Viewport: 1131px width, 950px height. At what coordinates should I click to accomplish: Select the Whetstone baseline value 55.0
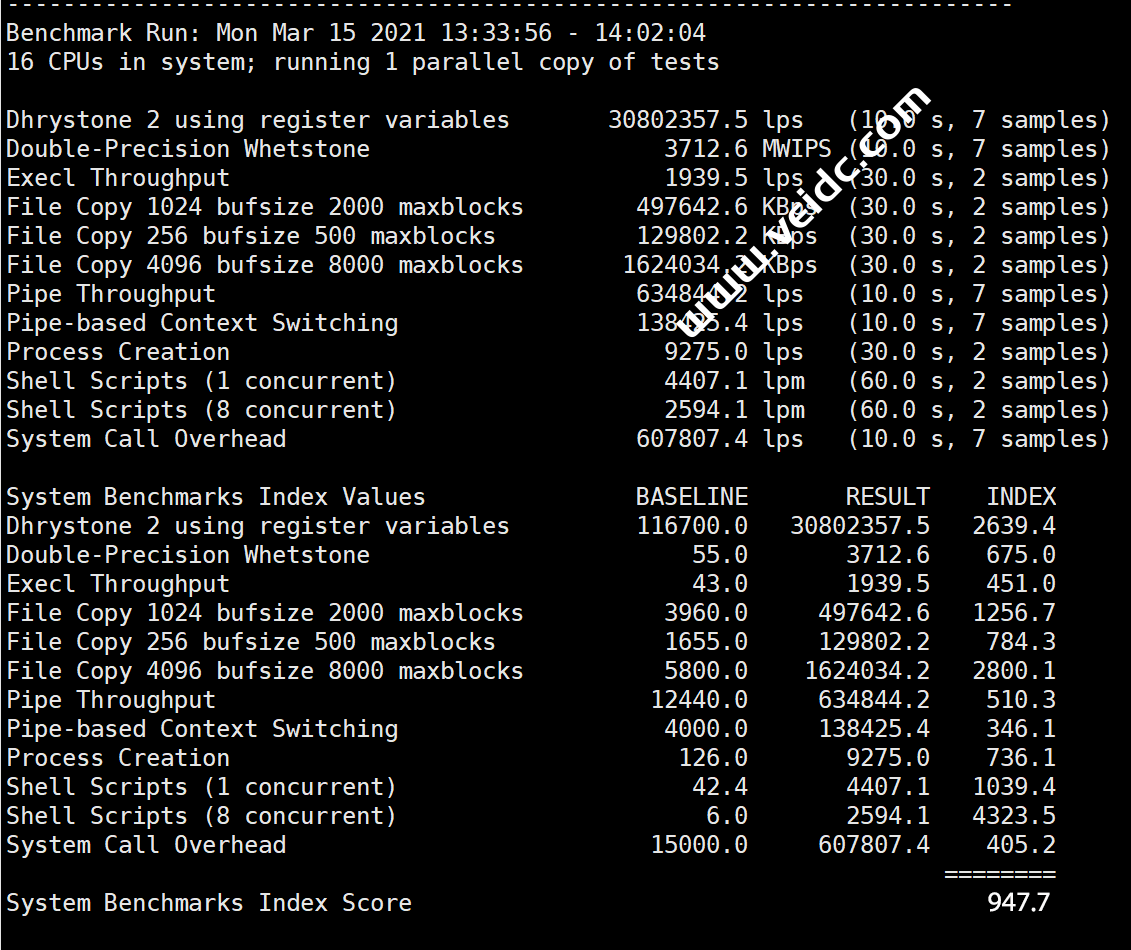[x=719, y=555]
